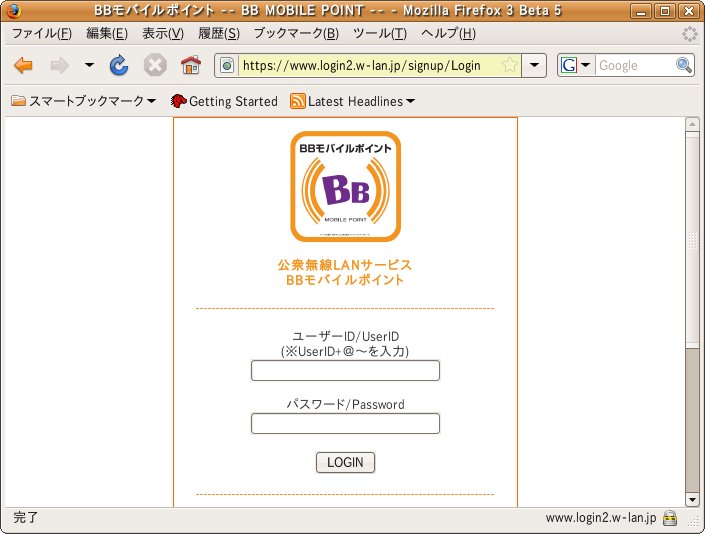Click the 完了 status text
The image size is (705, 534).
click(x=26, y=517)
